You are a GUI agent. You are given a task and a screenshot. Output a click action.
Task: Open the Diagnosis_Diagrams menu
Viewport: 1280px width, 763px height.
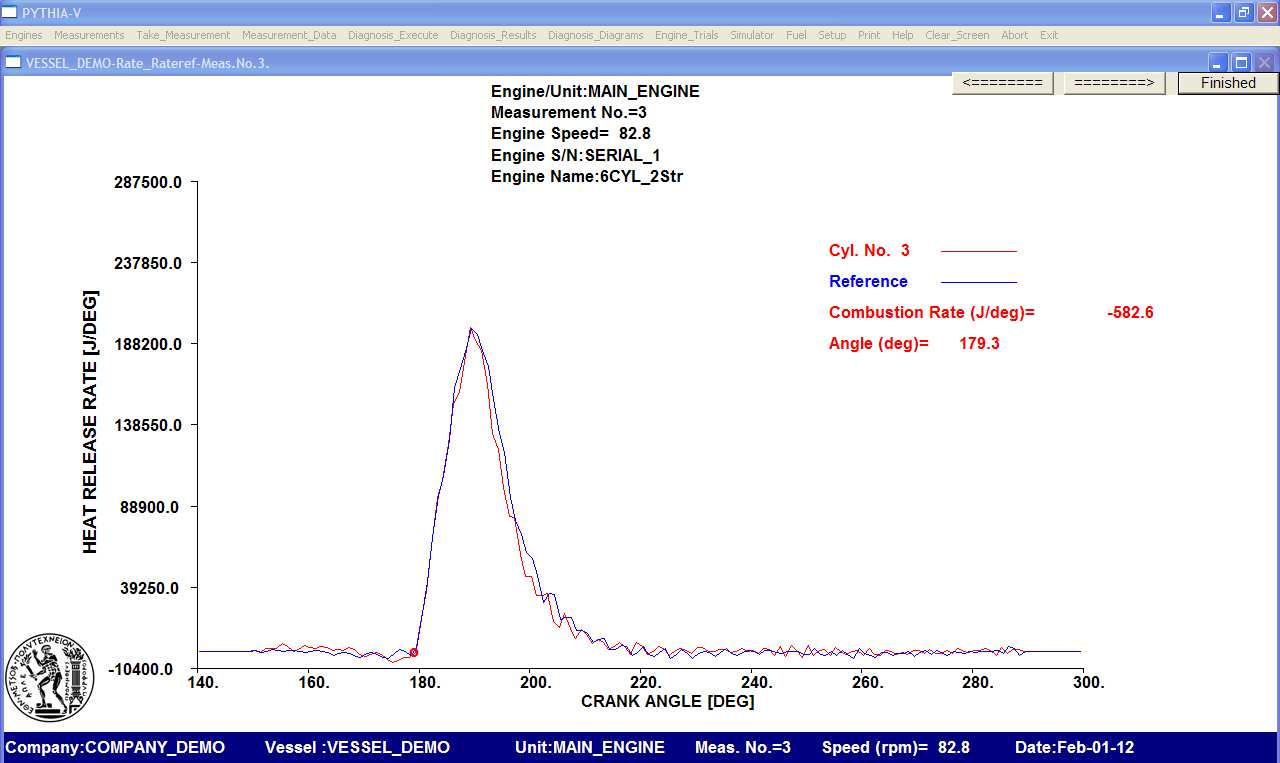(596, 35)
